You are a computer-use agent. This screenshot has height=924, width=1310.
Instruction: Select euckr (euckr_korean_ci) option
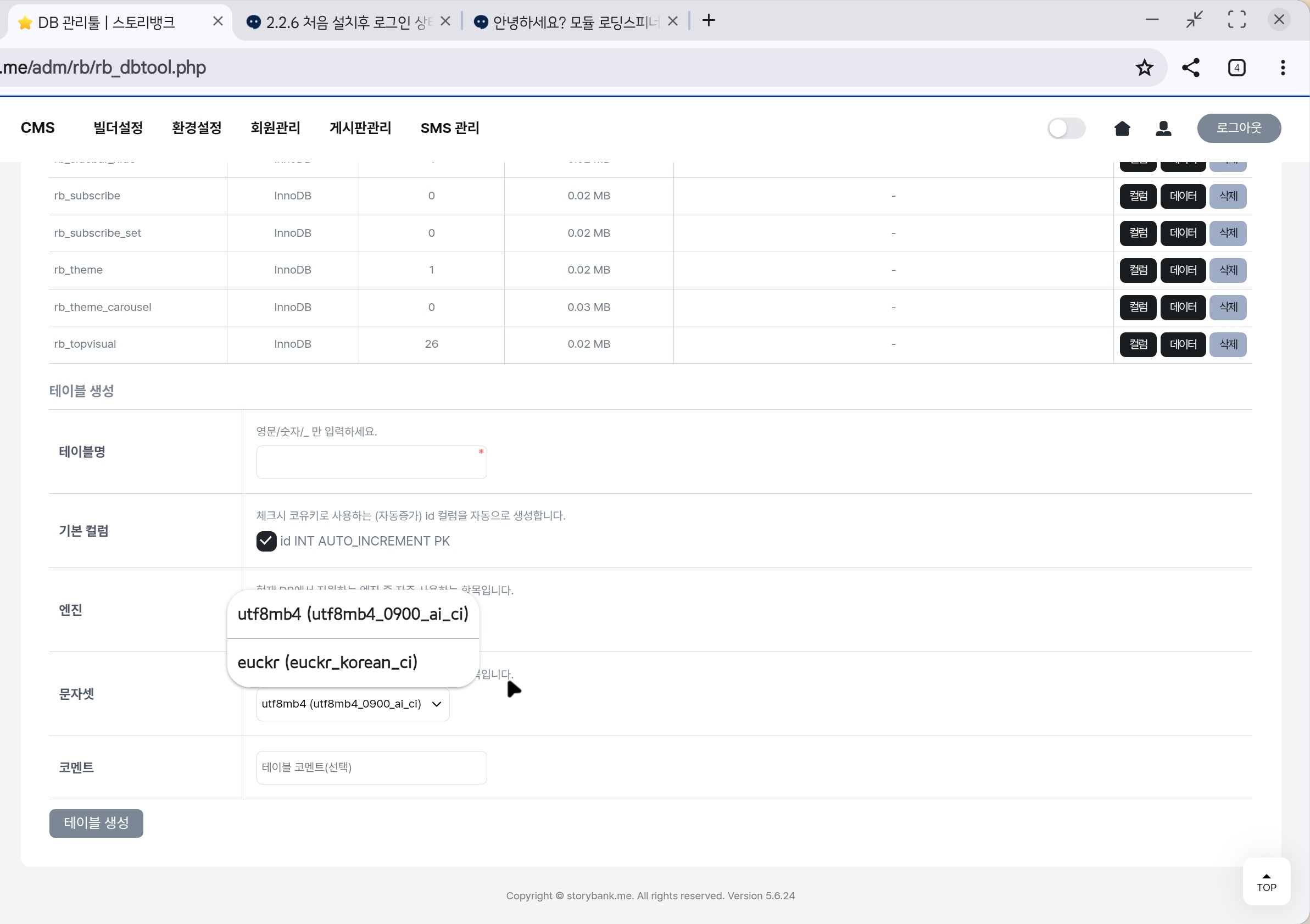click(327, 663)
